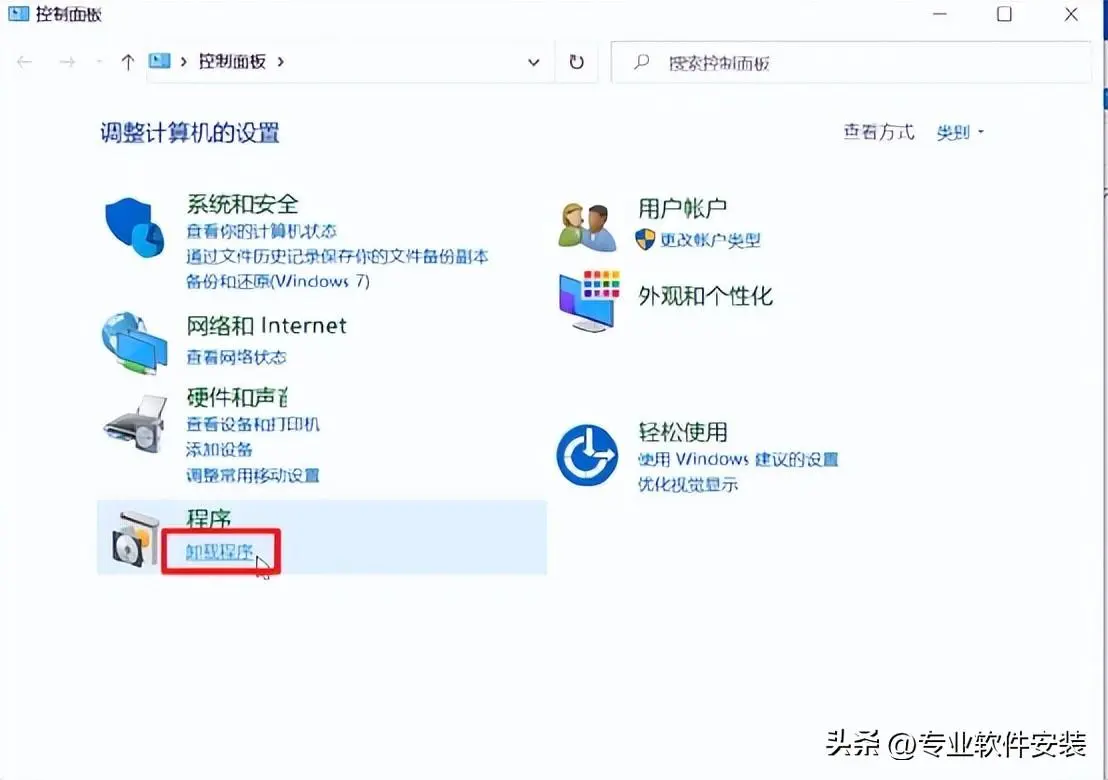Click the 卸载程序 link
Image resolution: width=1108 pixels, height=780 pixels.
pos(219,552)
